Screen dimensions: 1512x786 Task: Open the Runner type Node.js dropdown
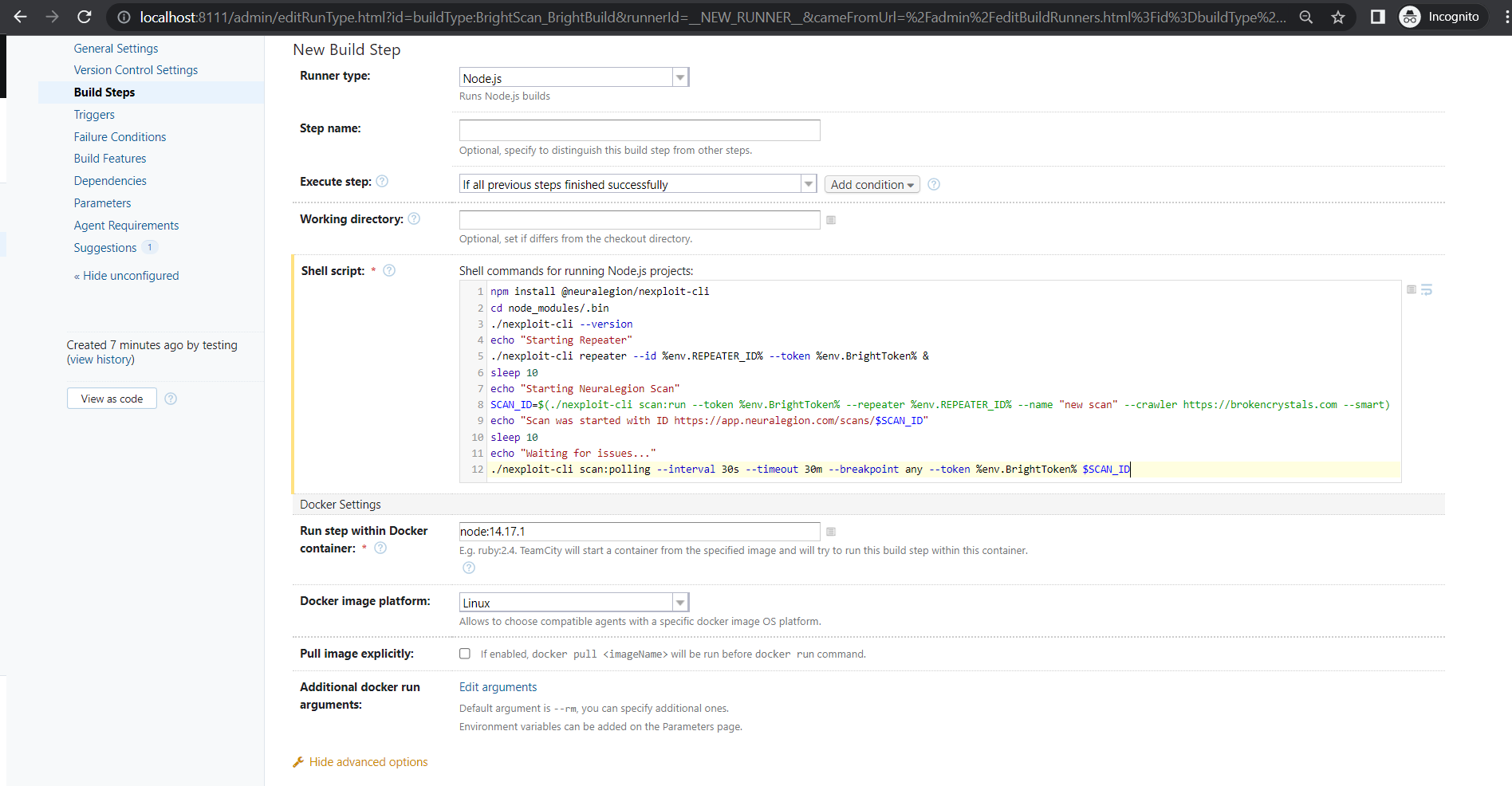(x=574, y=77)
